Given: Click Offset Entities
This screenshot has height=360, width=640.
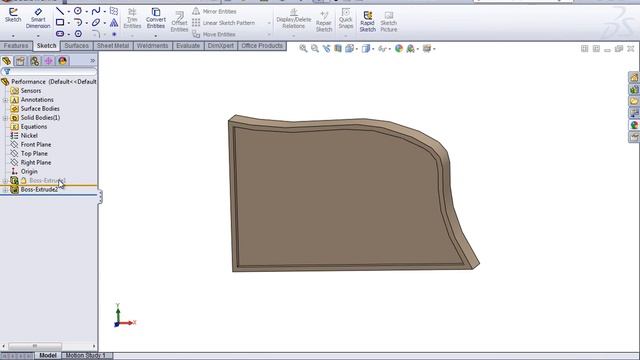Looking at the screenshot, I should (179, 21).
